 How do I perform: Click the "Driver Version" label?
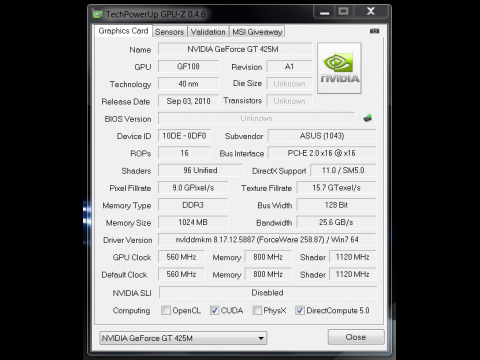pyautogui.click(x=128, y=240)
